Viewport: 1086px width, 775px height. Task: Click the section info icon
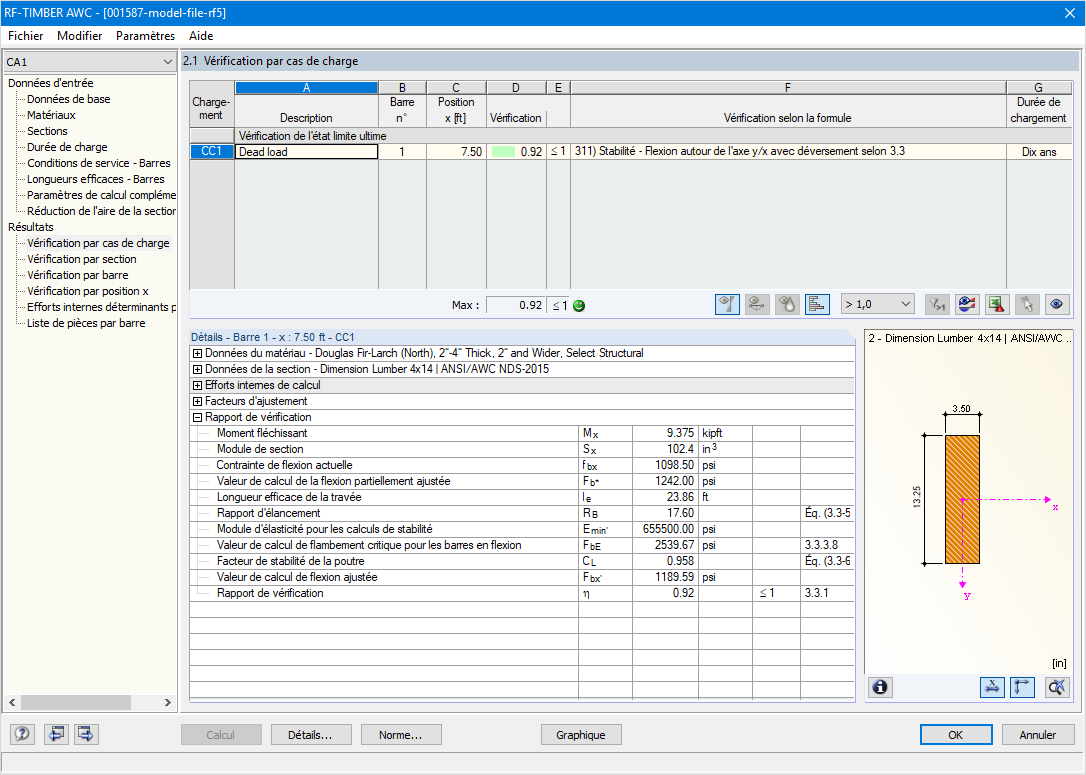tap(880, 687)
